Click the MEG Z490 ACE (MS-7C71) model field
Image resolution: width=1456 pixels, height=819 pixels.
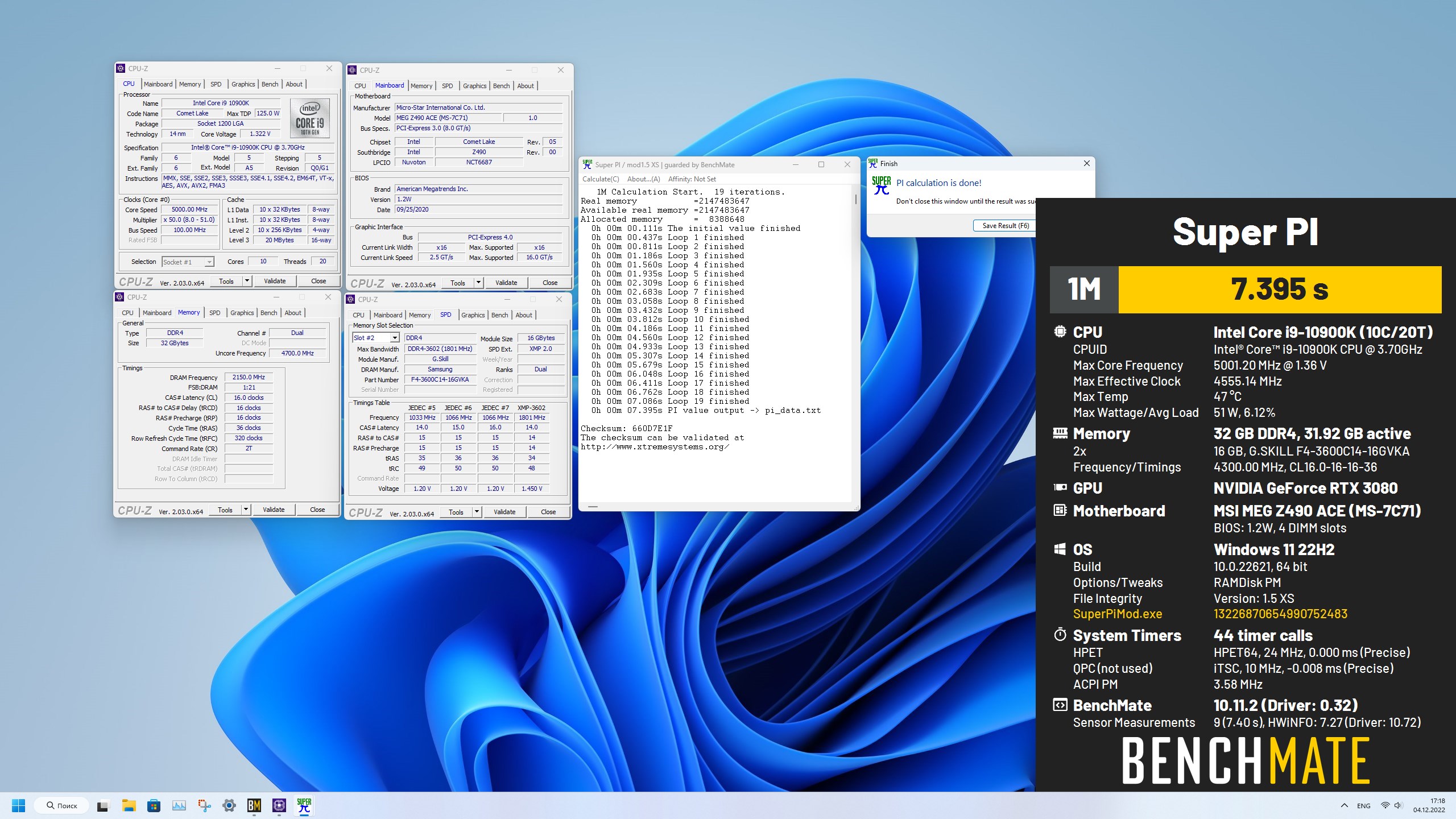coord(448,118)
